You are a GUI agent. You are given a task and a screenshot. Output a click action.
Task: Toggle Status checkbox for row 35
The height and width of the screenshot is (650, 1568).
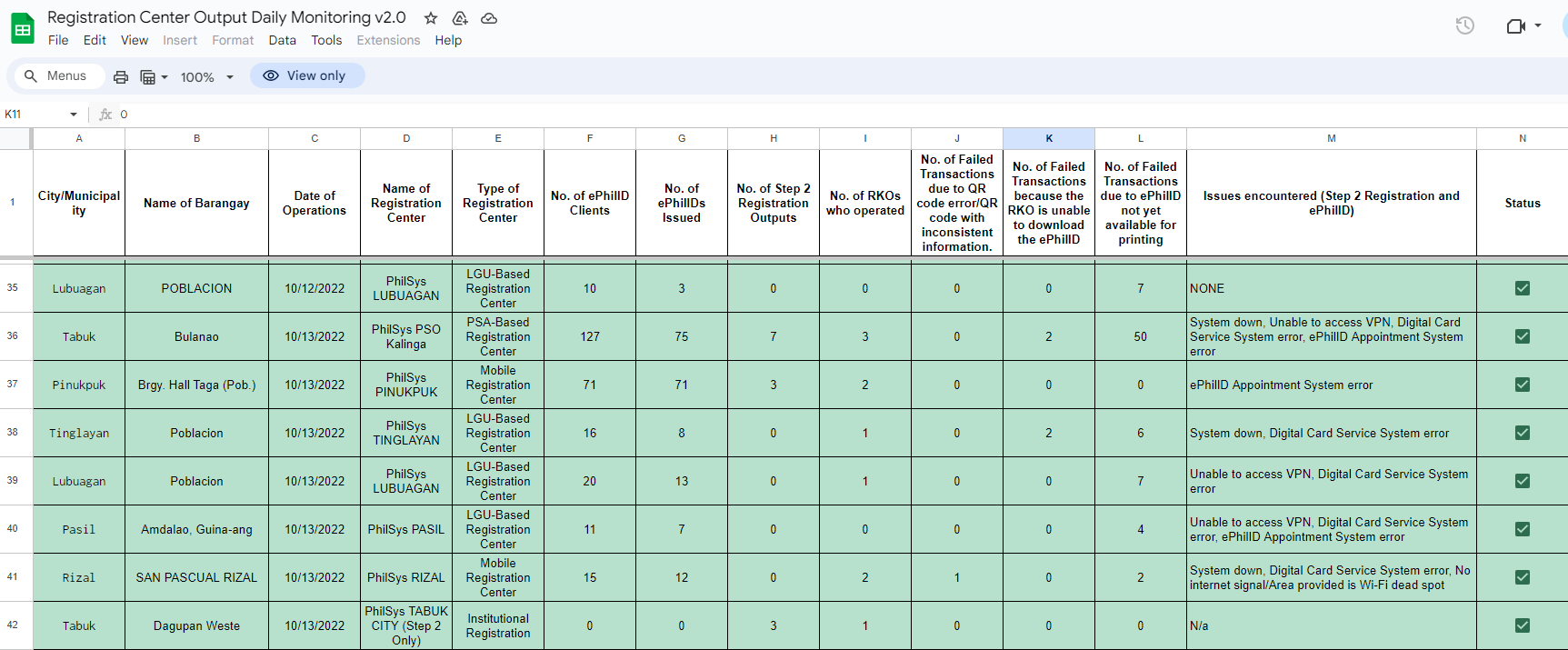[1523, 288]
